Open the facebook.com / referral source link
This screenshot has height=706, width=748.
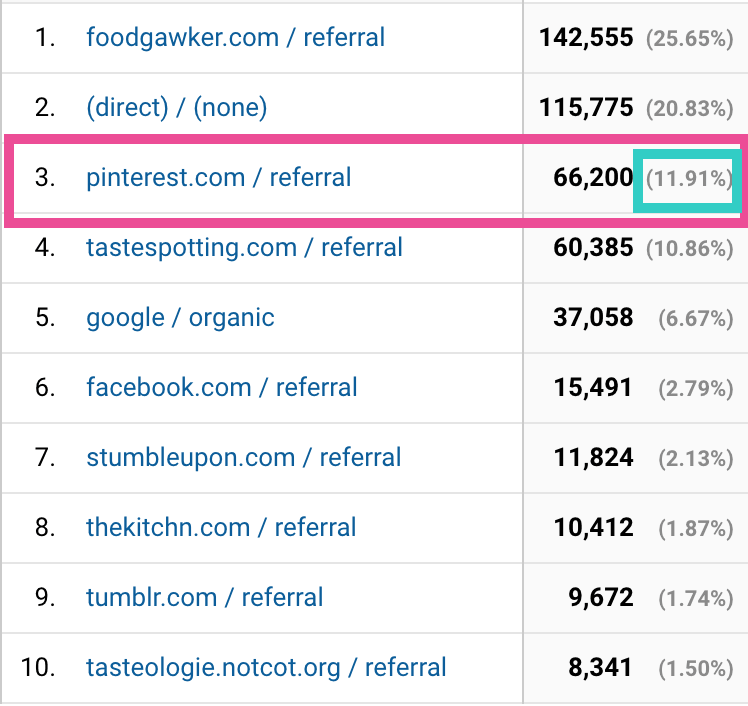click(x=221, y=387)
